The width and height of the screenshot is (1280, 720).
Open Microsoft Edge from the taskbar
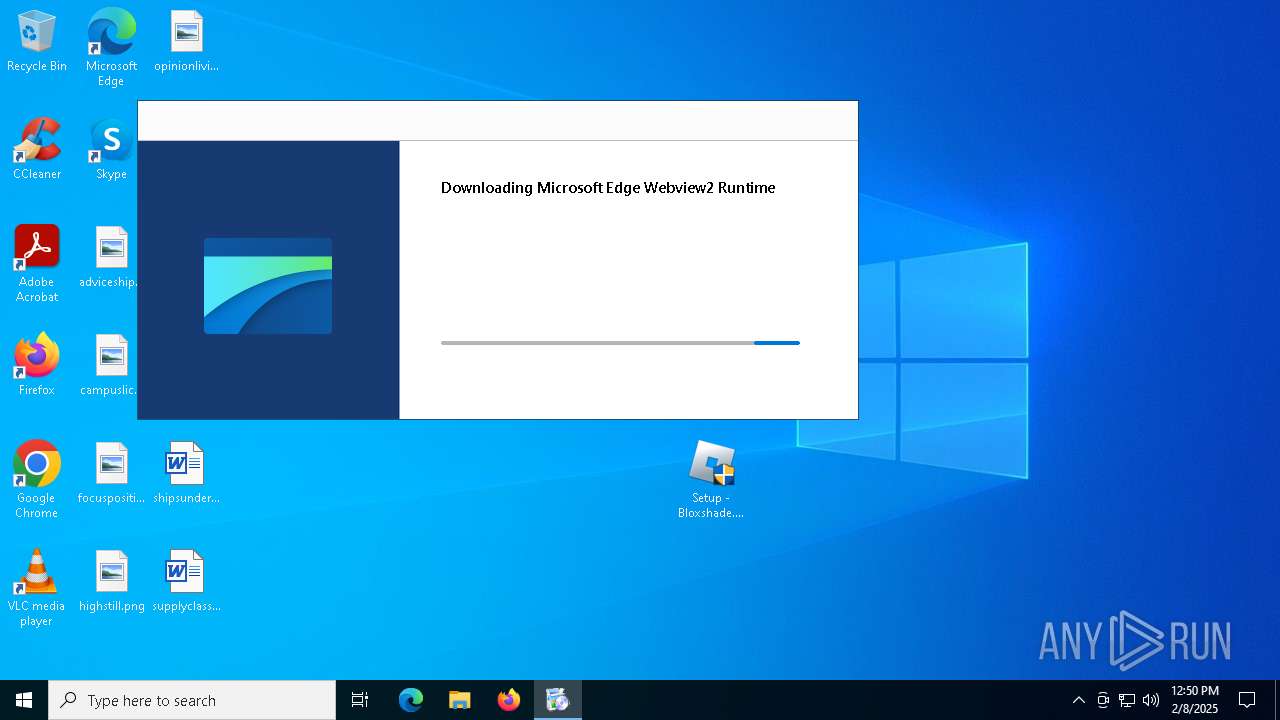[411, 700]
